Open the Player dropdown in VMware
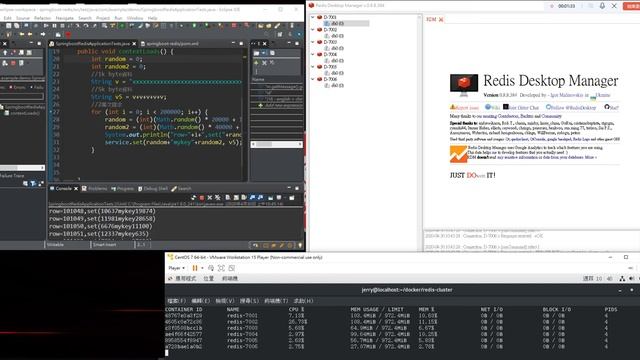The height and width of the screenshot is (360, 640). [176, 268]
